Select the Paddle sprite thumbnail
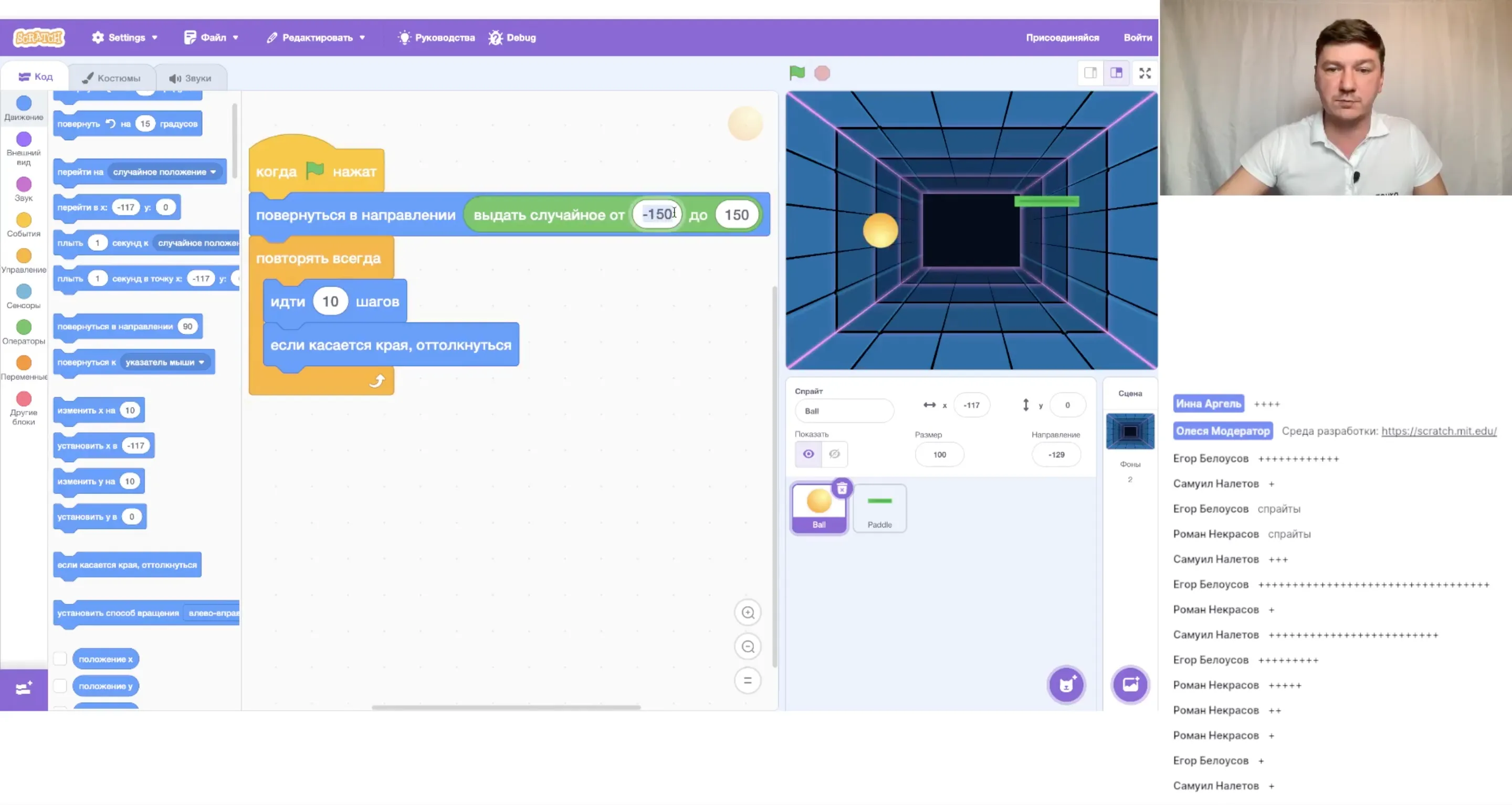 pos(879,508)
